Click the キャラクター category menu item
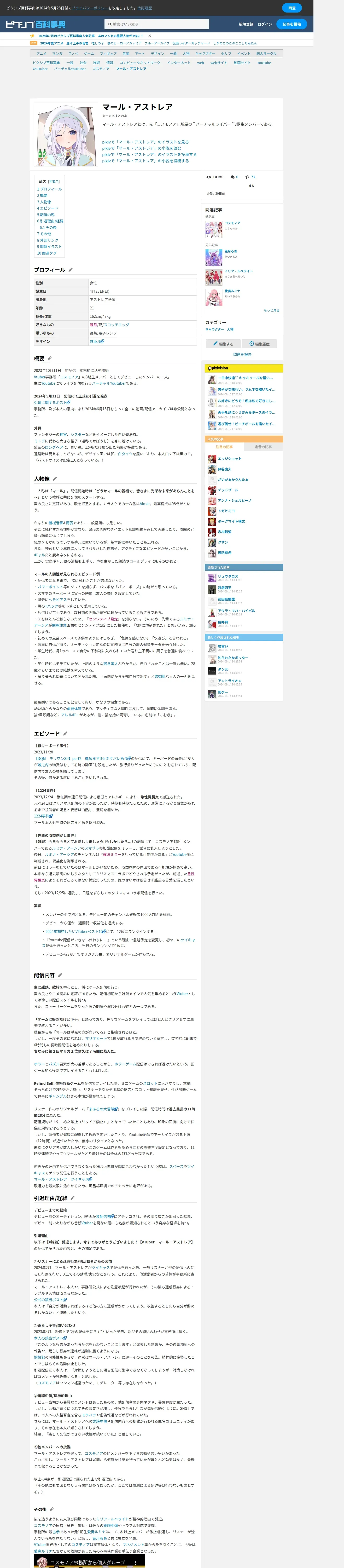Screen dimensions: 344x1568 205,54
